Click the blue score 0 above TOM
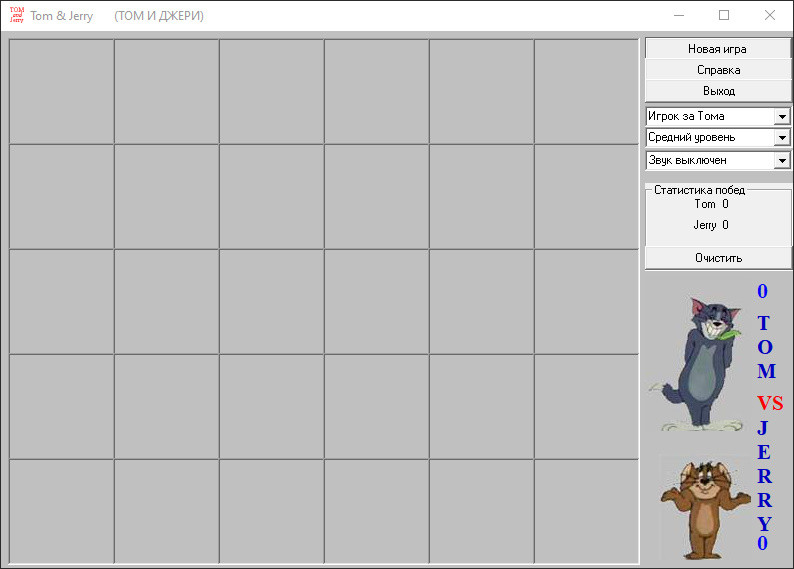Screen dimensions: 794x569 (x=763, y=291)
